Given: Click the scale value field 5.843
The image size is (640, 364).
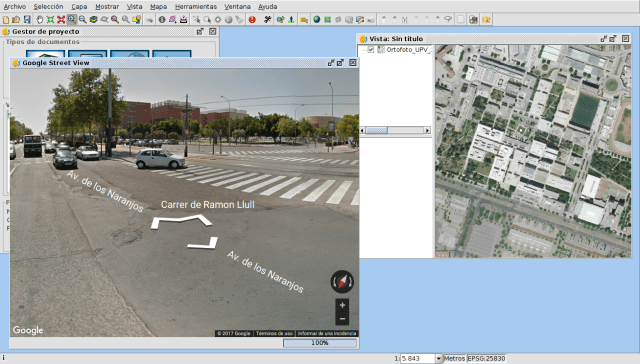Looking at the screenshot, I should [417, 359].
